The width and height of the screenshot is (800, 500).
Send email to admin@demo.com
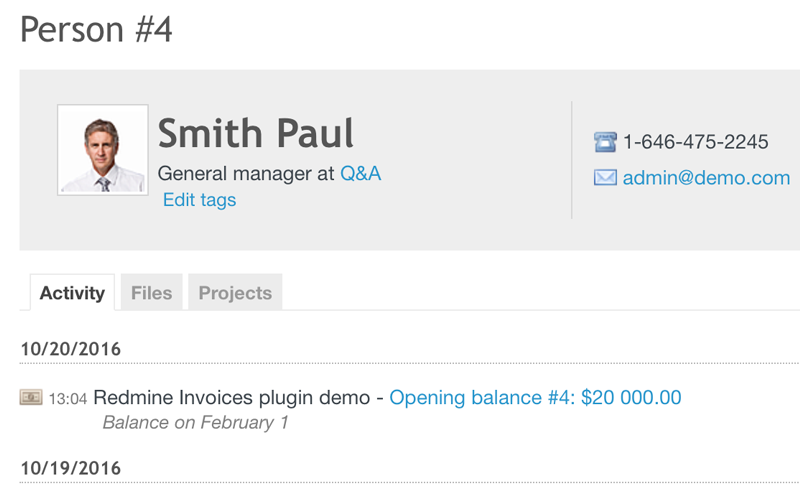706,178
